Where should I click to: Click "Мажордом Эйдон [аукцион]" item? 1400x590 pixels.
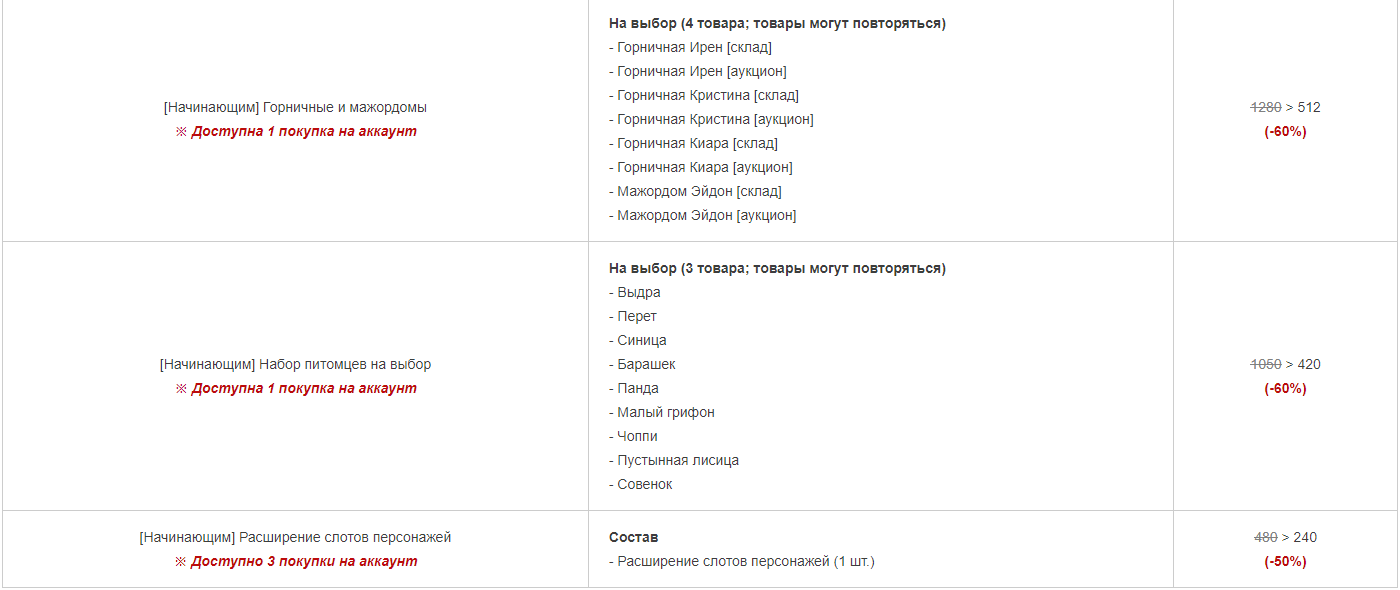[706, 215]
